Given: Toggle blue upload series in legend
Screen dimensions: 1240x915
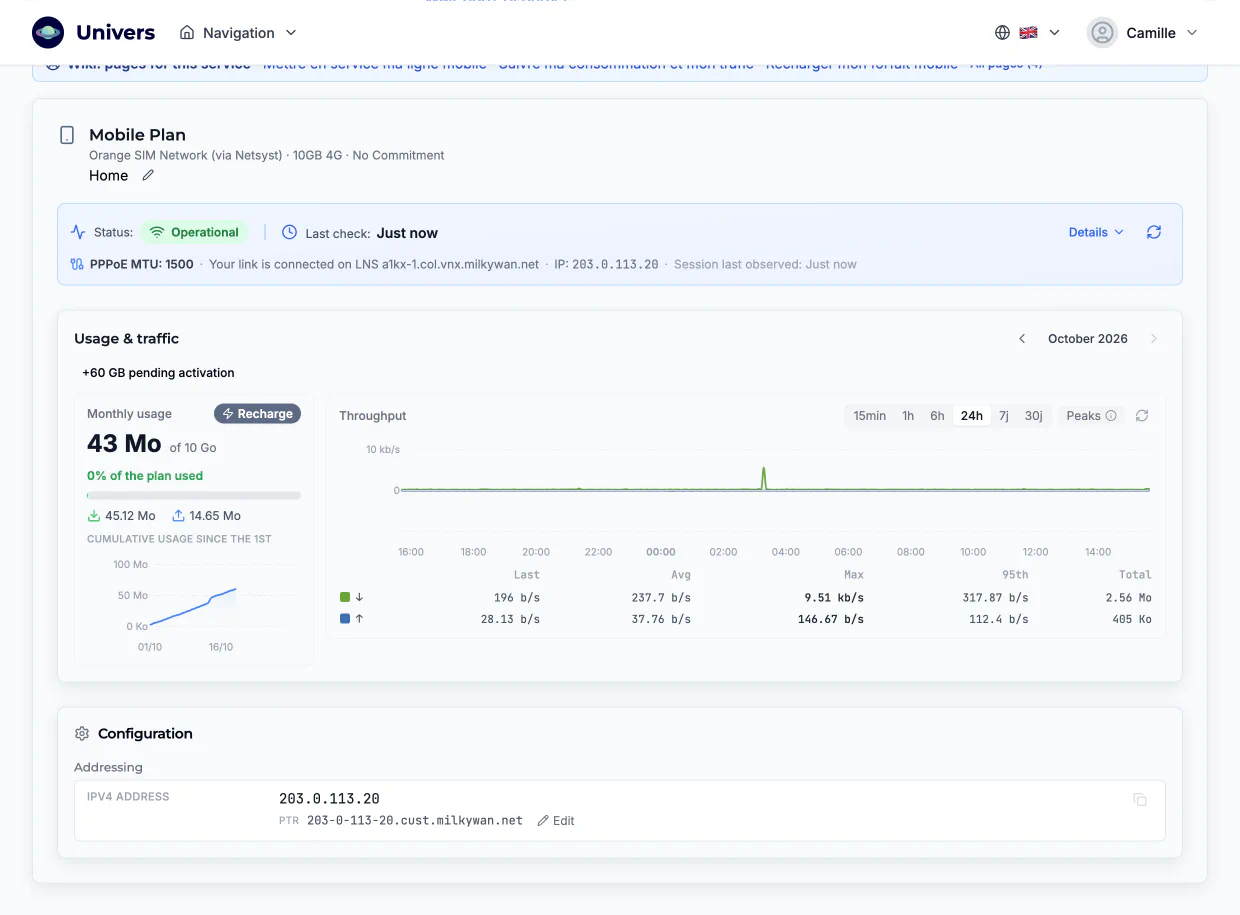Looking at the screenshot, I should [x=345, y=619].
